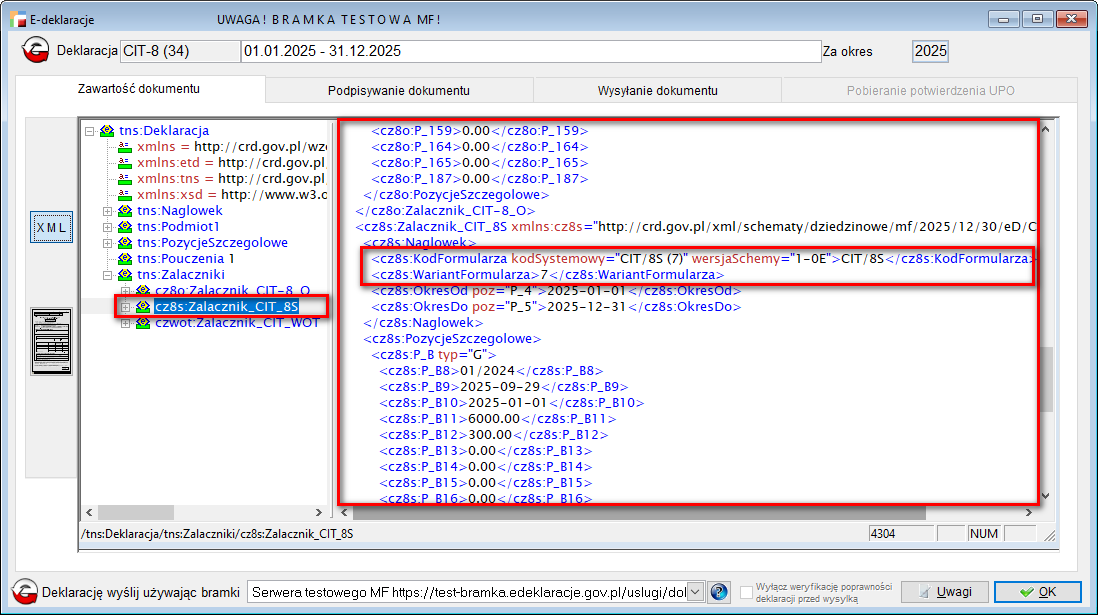This screenshot has width=1098, height=615.
Task: Click the tns:Naglowek node icon
Action: 125,211
